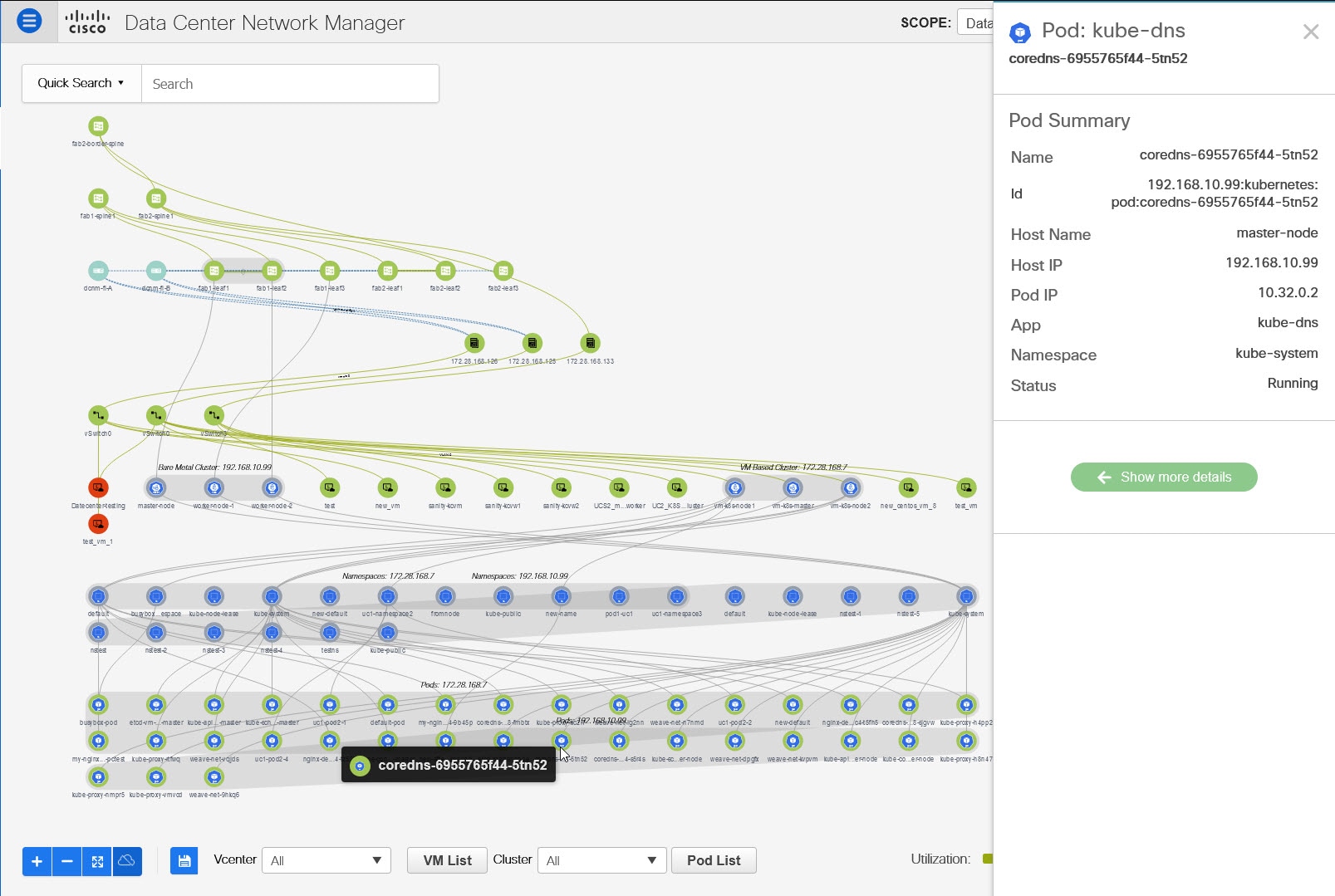Select the default-pod pod icon
The height and width of the screenshot is (896, 1335).
[x=388, y=705]
